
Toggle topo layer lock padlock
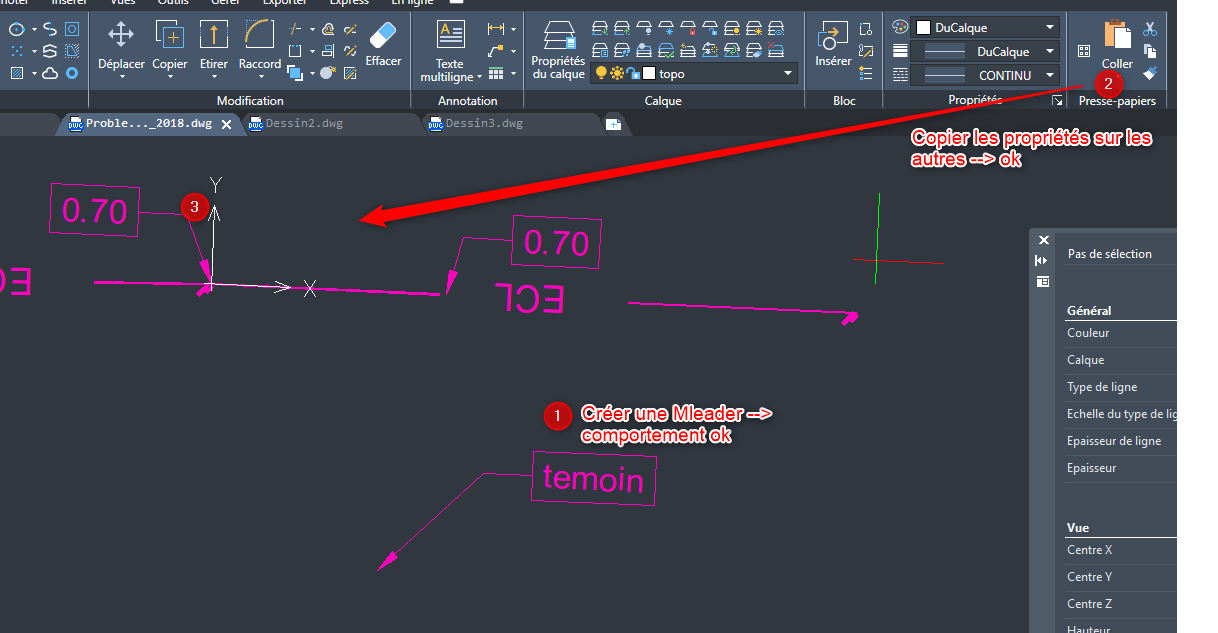pos(632,73)
